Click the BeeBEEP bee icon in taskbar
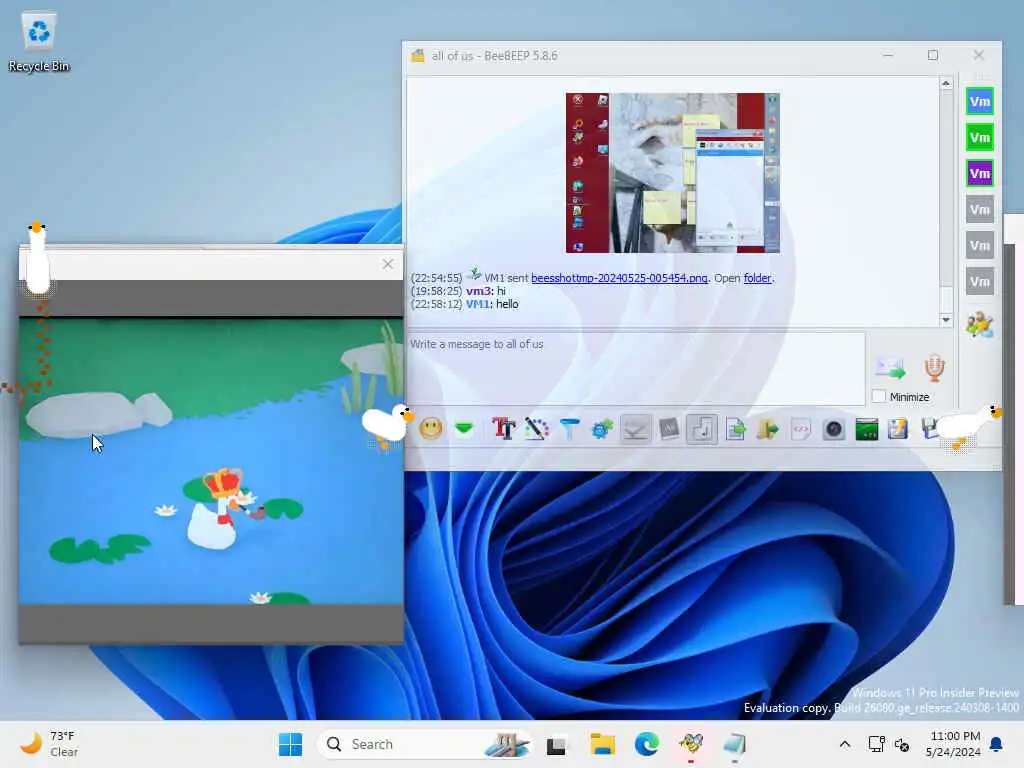Screen dimensions: 1024x768 click(691, 744)
